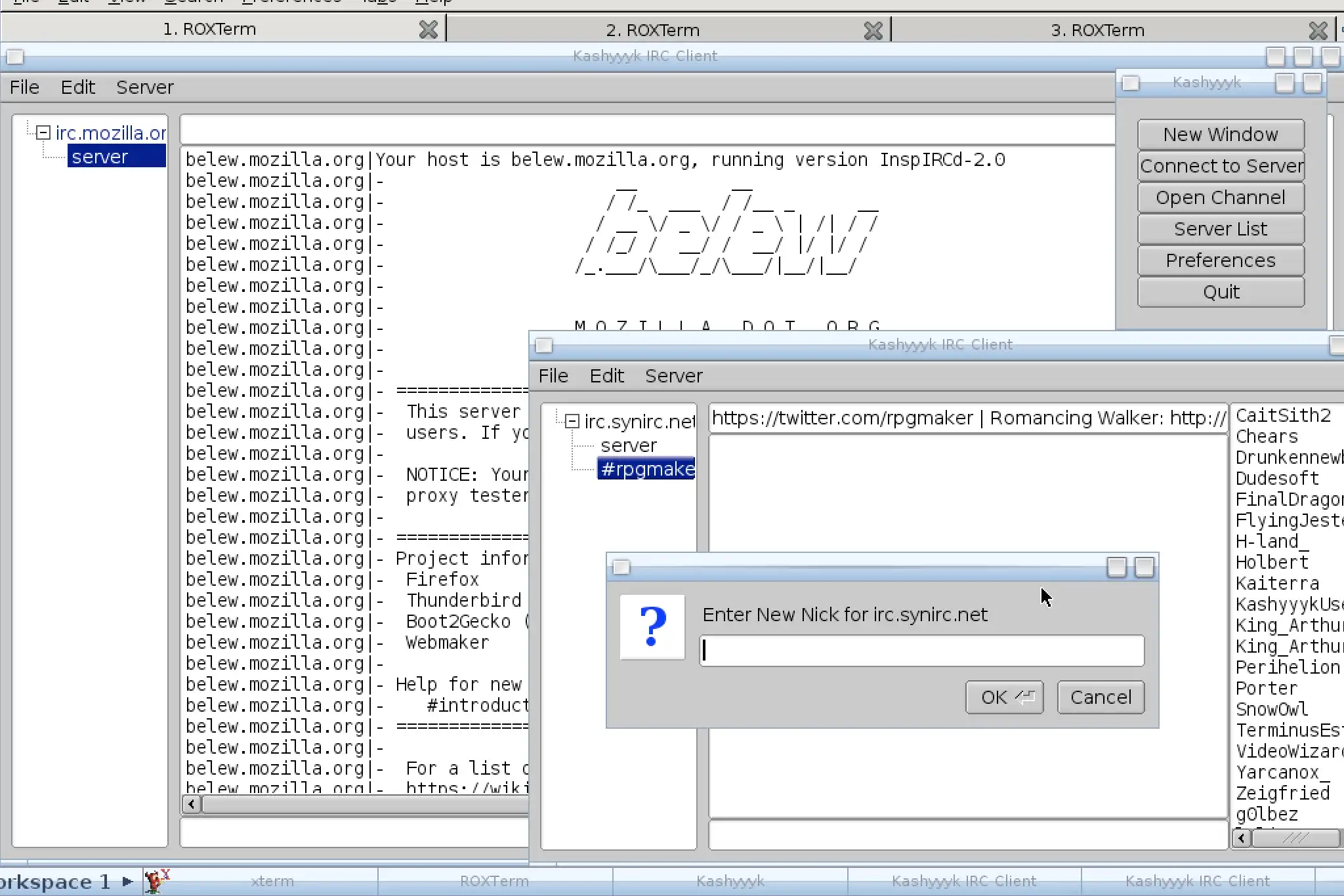Click the Open Channel button
The image size is (1344, 896).
[1221, 197]
